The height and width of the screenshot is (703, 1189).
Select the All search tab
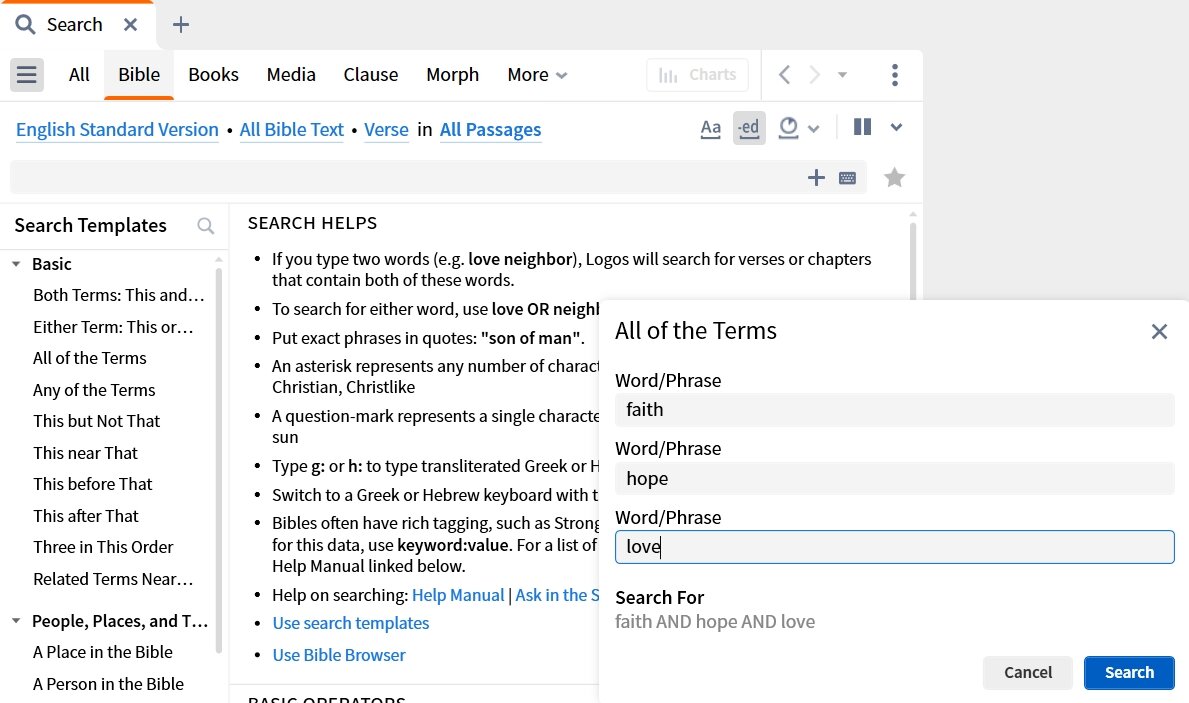point(79,74)
